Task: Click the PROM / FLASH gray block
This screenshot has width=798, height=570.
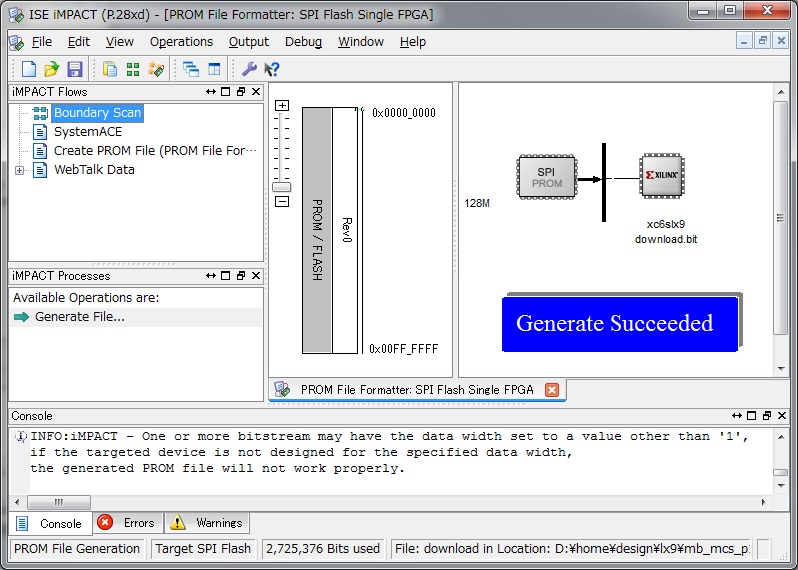Action: (317, 230)
